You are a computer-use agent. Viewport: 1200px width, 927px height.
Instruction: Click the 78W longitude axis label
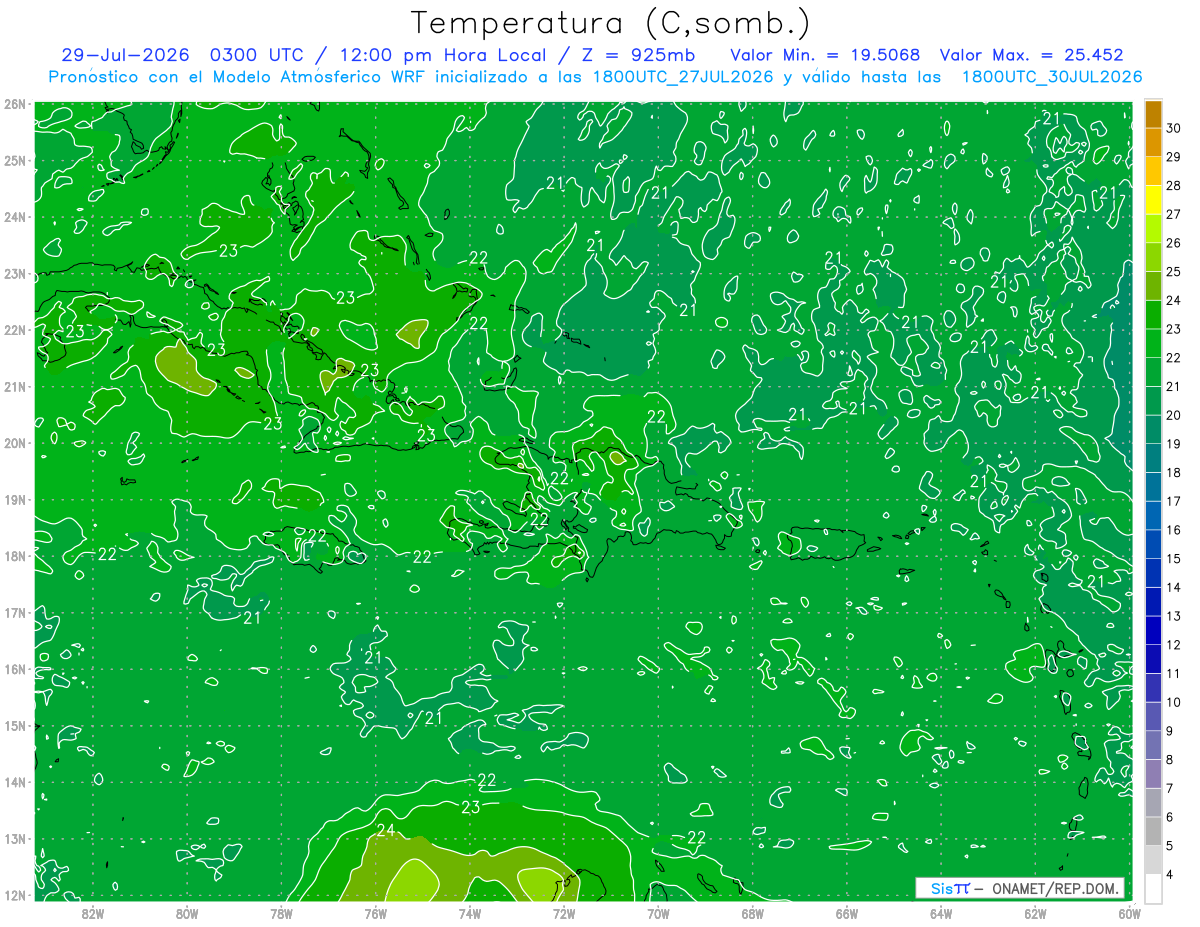point(282,913)
